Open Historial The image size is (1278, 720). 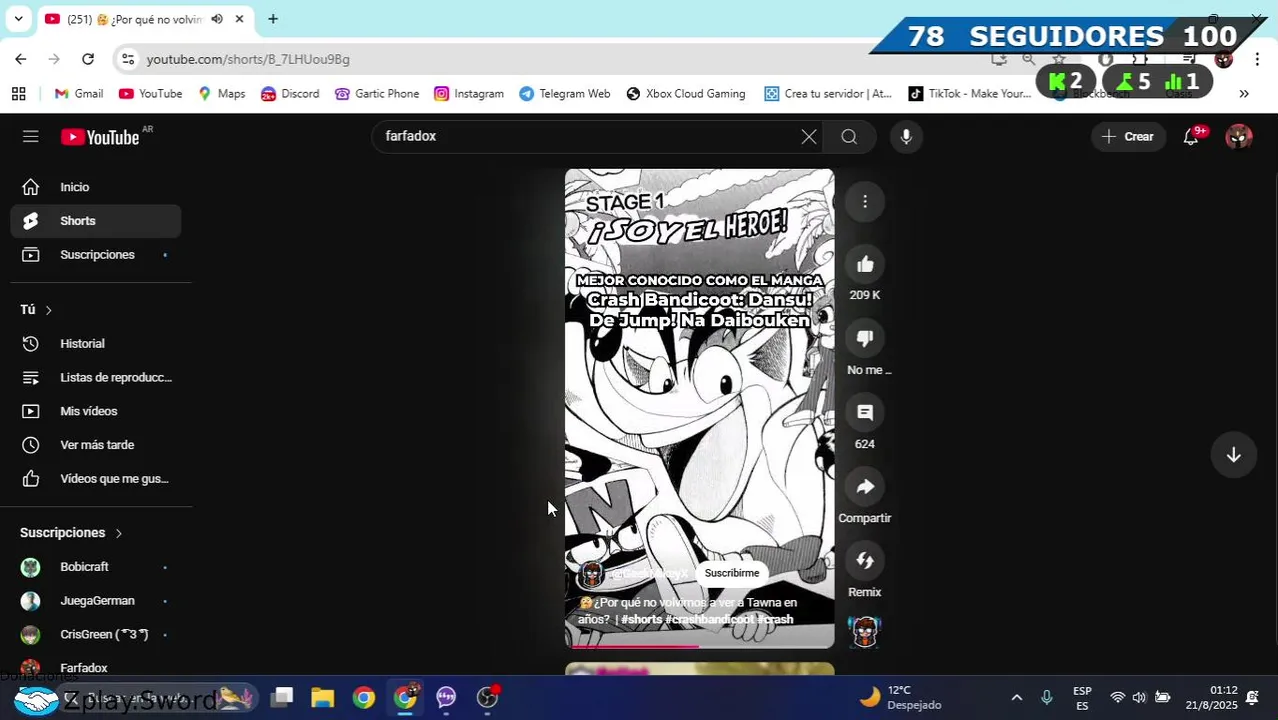click(x=96, y=344)
